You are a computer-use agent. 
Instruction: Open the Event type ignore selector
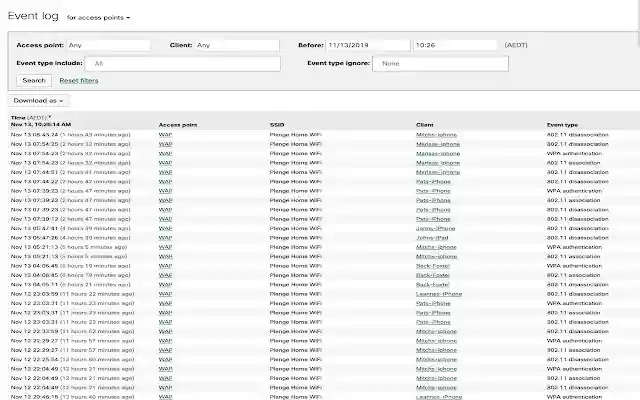click(440, 64)
